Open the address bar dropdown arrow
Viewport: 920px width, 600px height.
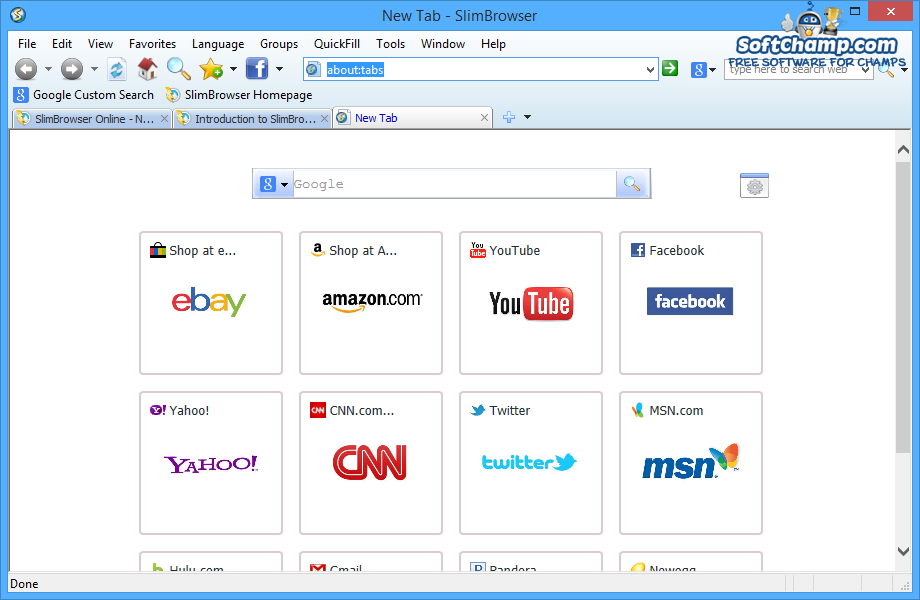648,69
